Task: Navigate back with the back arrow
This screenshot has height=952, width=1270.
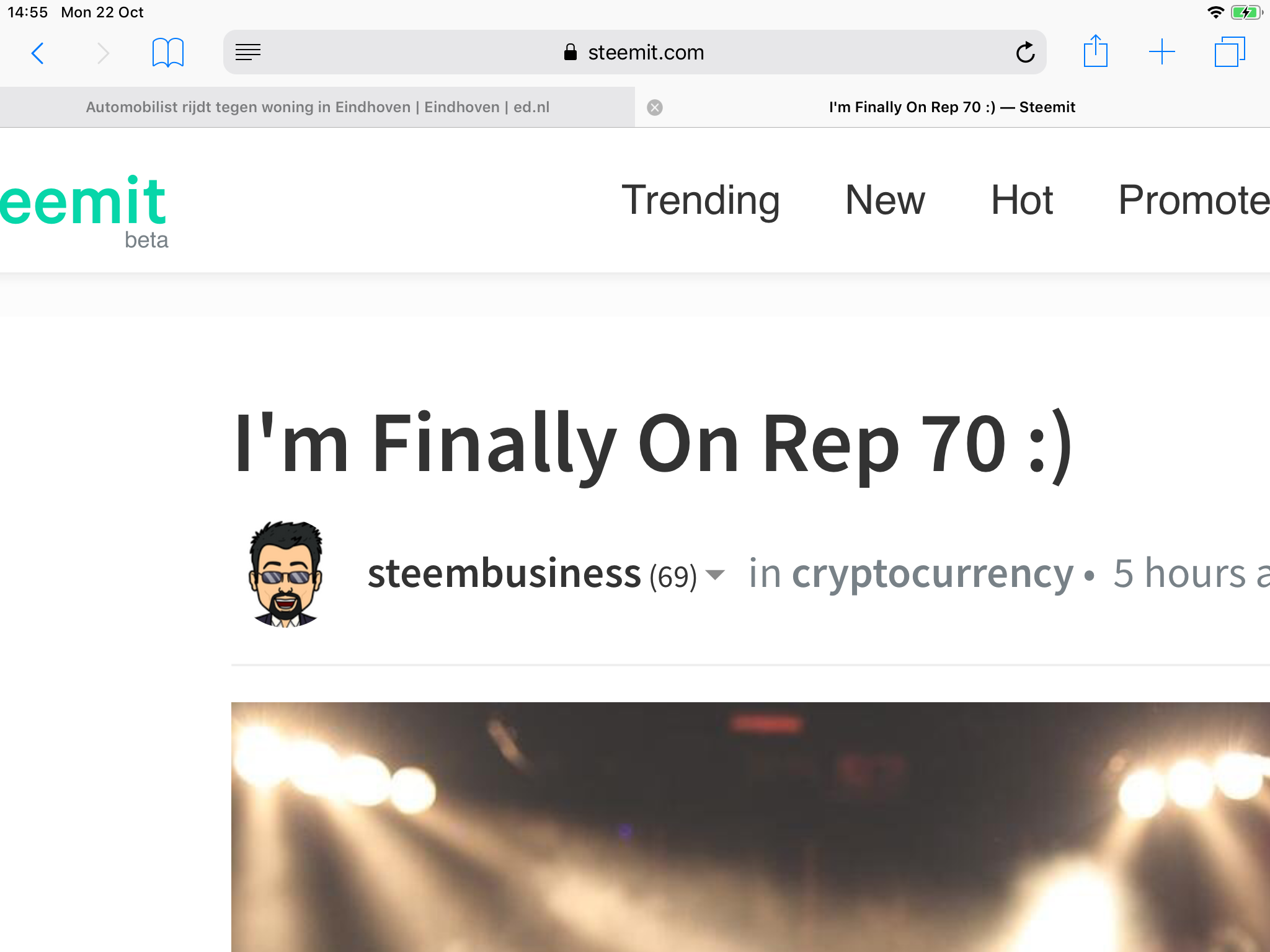Action: pyautogui.click(x=38, y=53)
